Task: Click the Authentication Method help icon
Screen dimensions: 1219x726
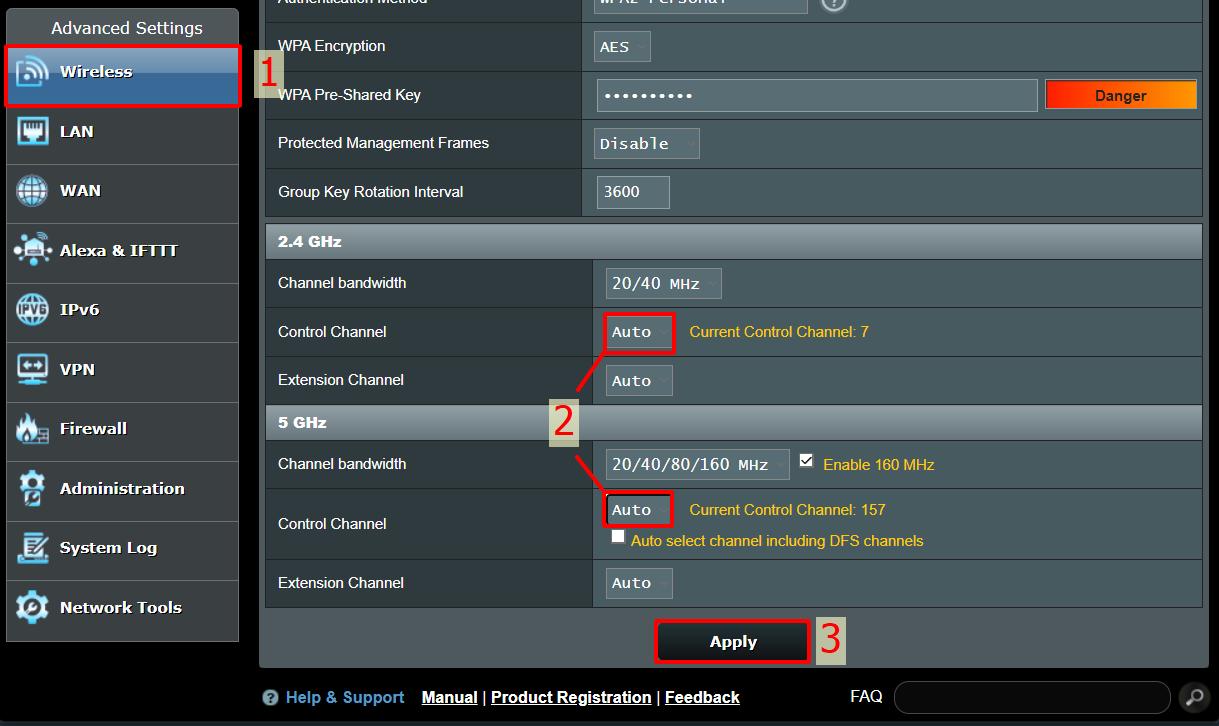Action: 833,3
